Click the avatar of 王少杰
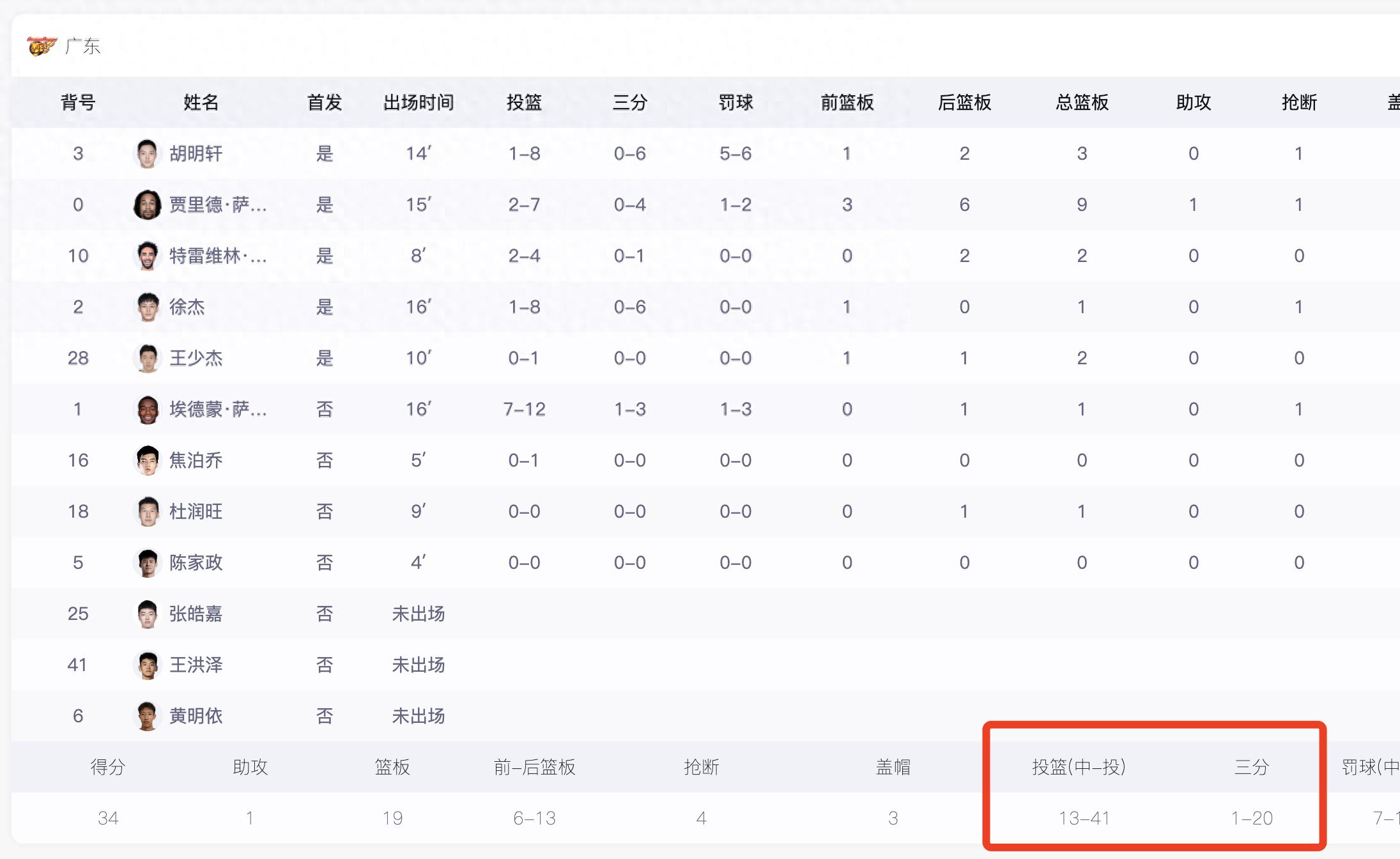This screenshot has height=859, width=1400. point(147,358)
